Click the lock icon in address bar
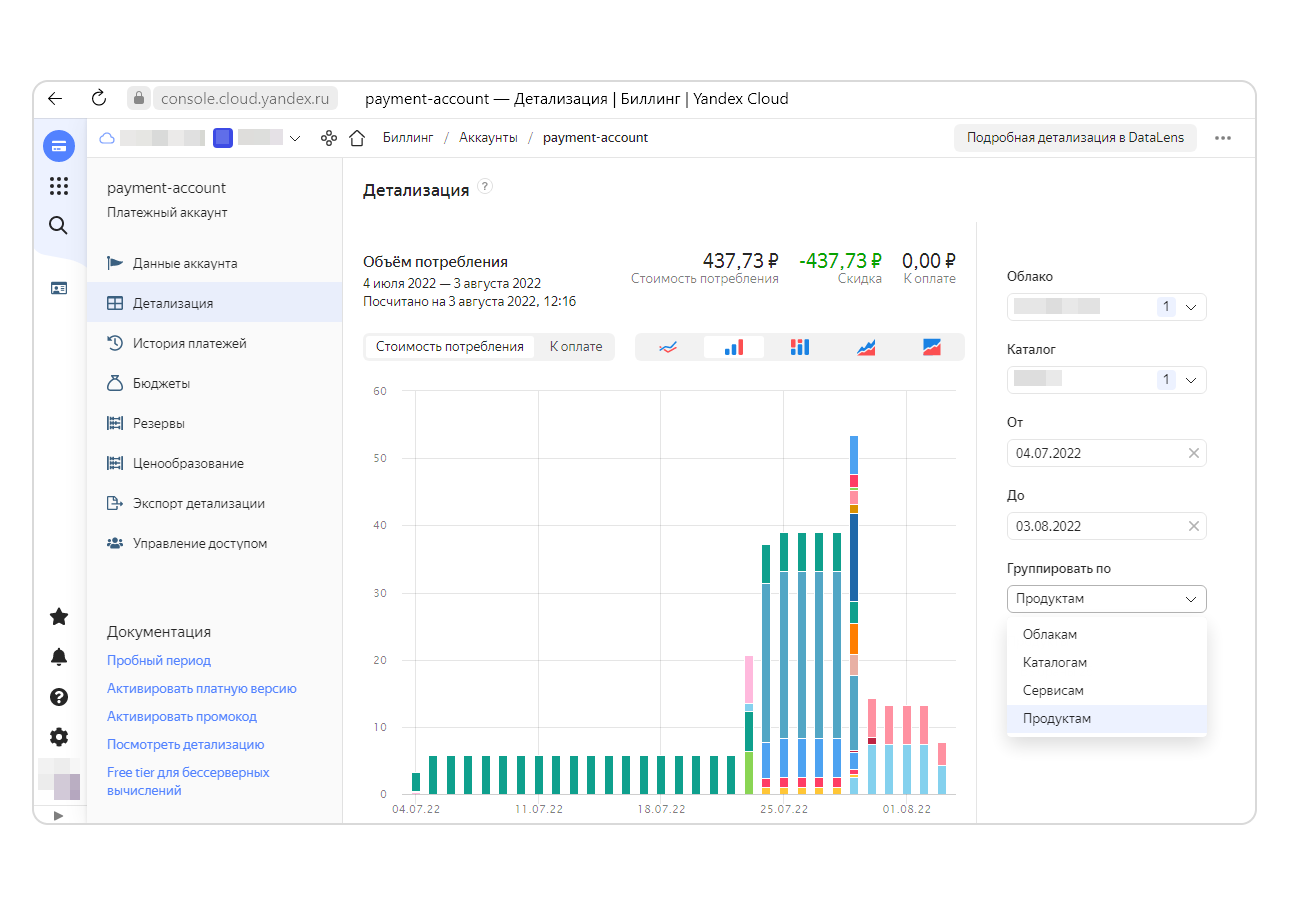 pyautogui.click(x=140, y=98)
